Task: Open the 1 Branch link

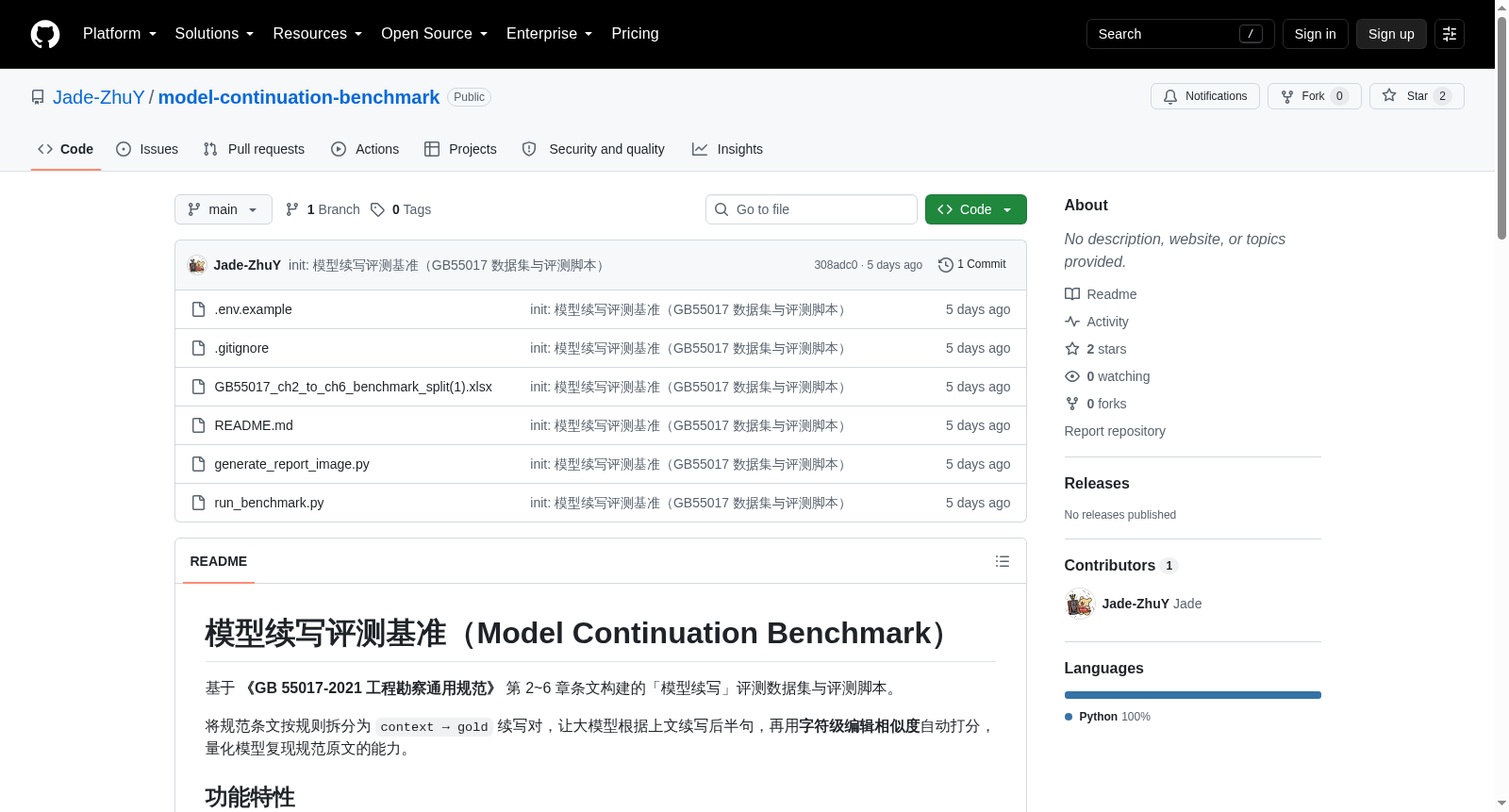Action: tap(323, 209)
